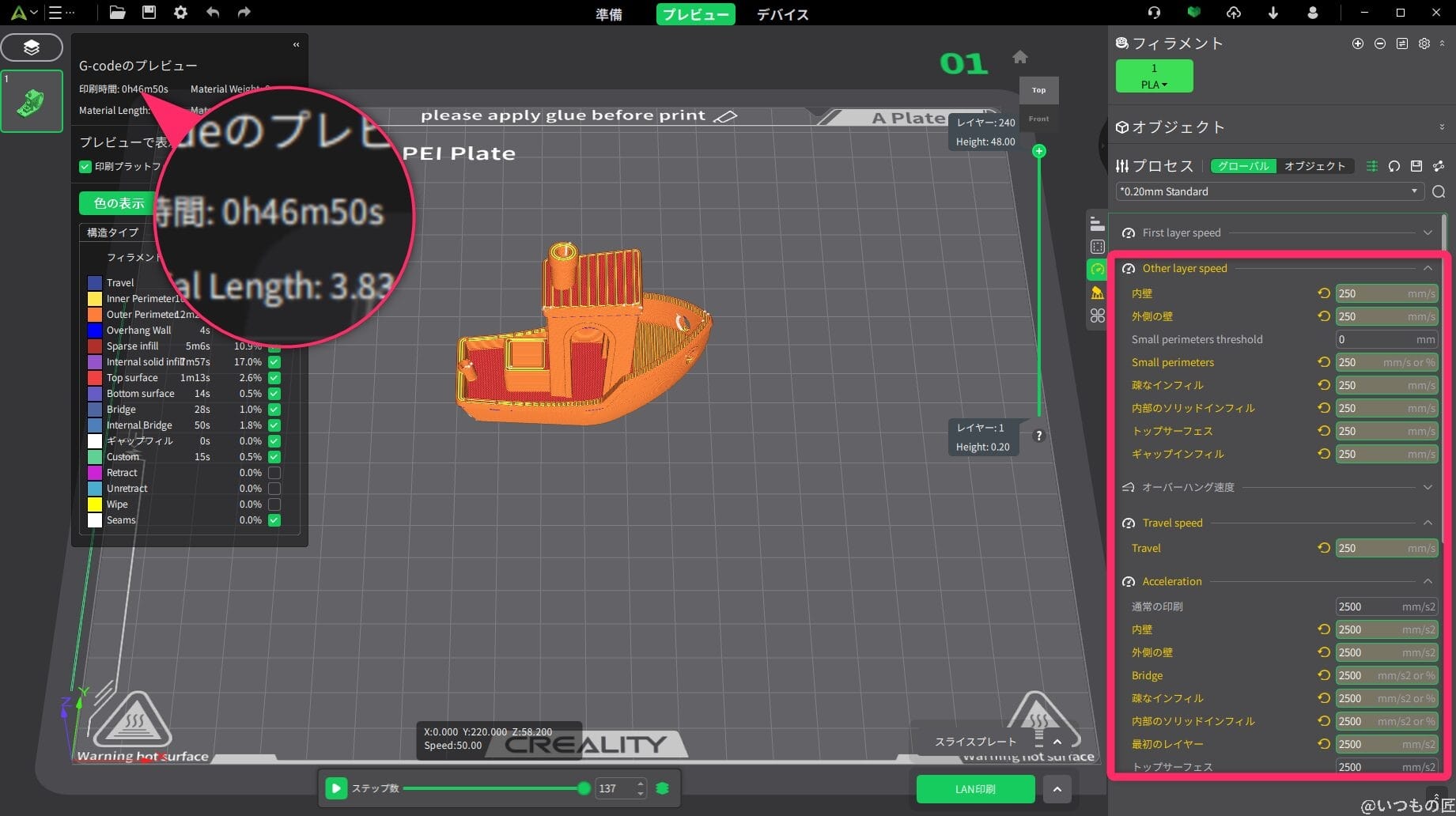
Task: Click the four-circle pattern view icon
Action: 1097,315
